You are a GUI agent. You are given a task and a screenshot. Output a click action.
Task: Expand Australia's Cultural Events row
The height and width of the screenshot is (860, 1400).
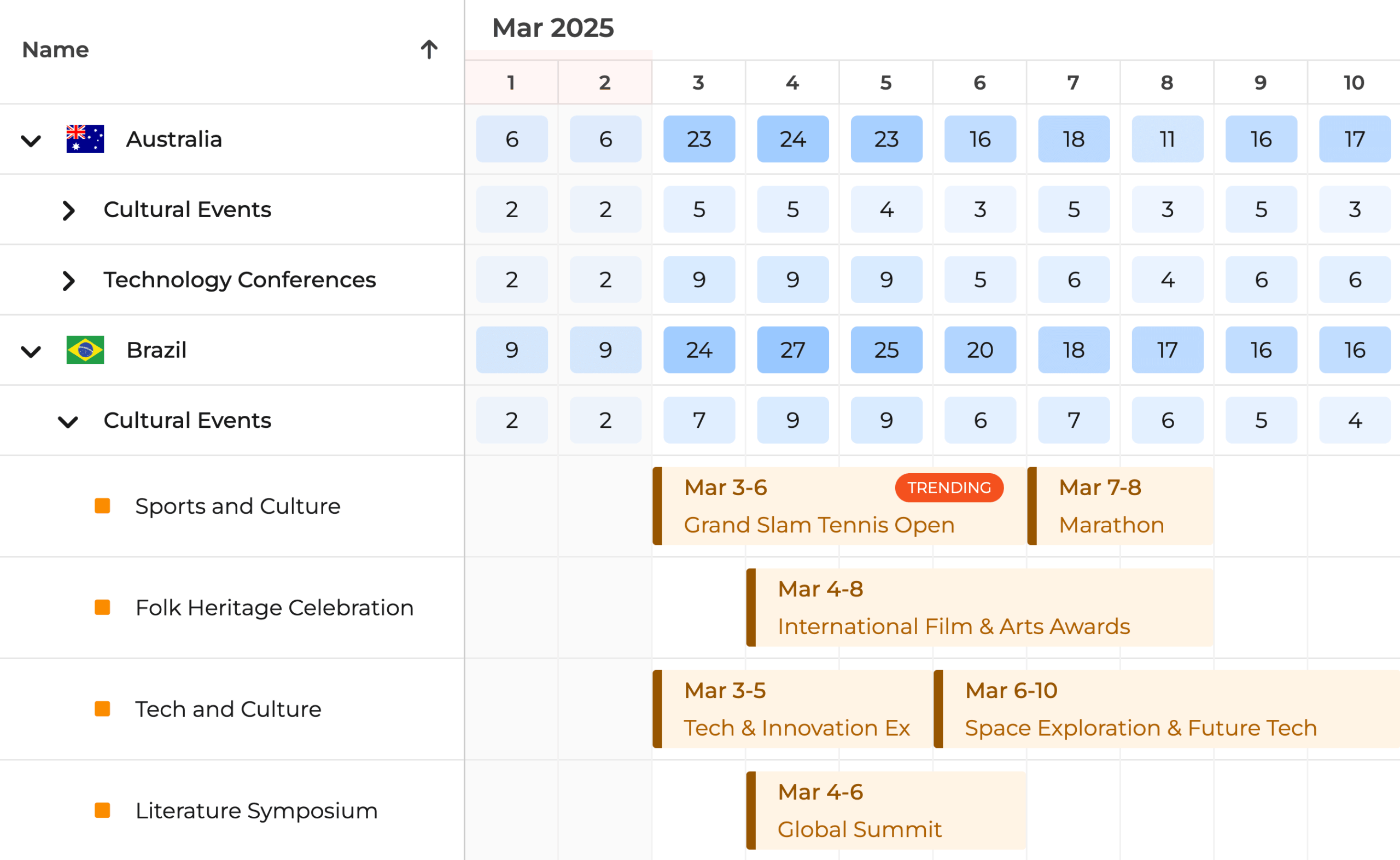[68, 211]
